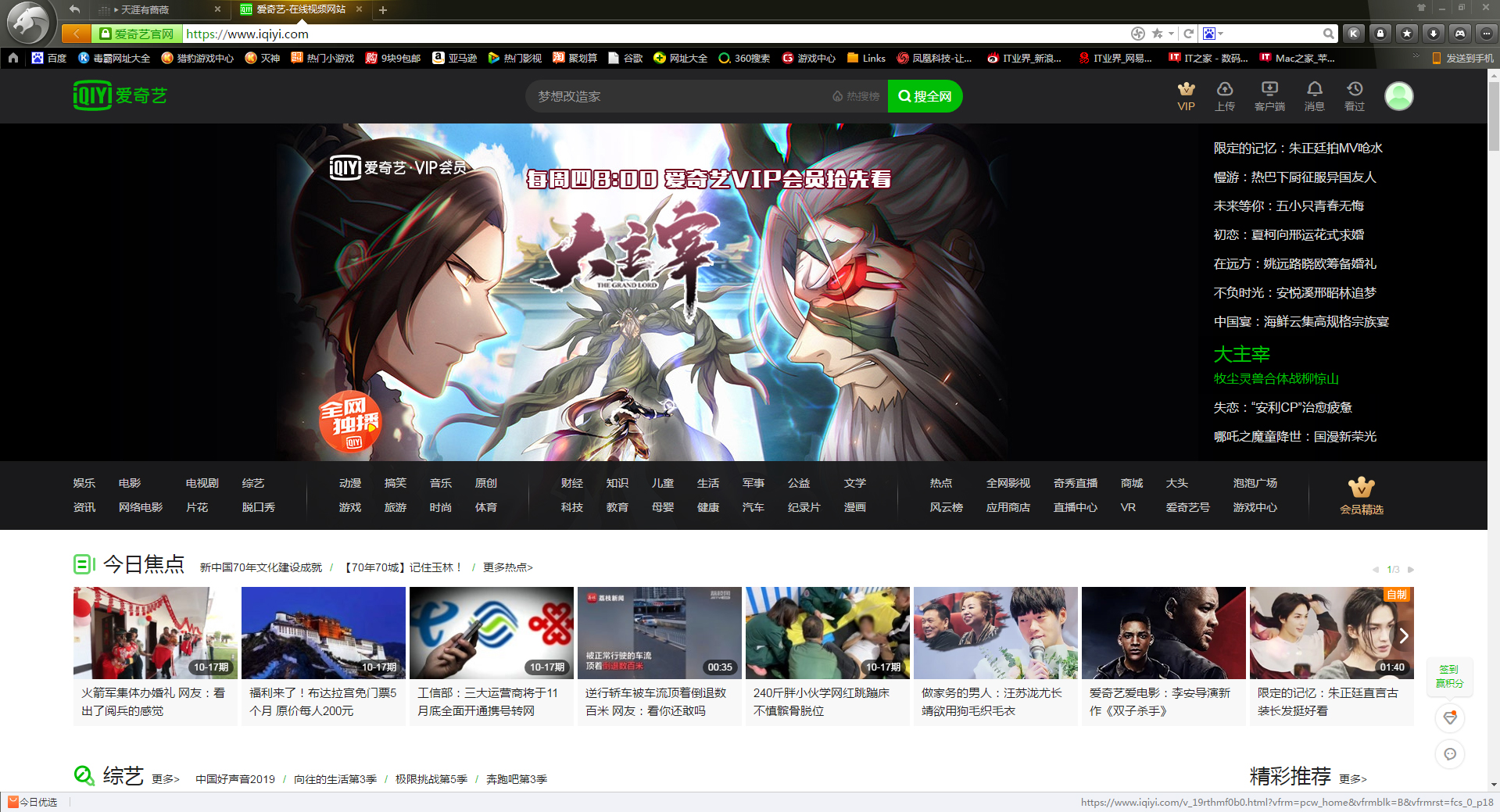
Task: Click the 客户端 client download icon
Action: 1269,89
